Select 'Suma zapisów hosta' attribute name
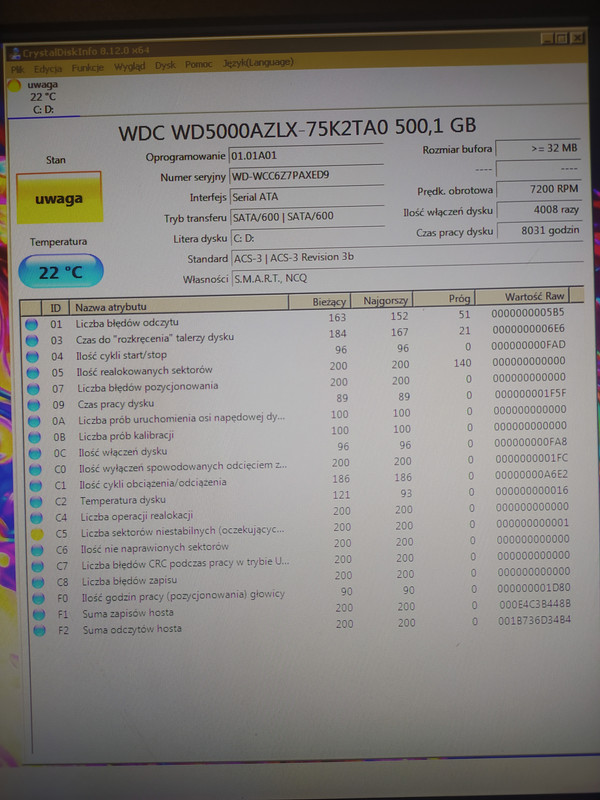 pyautogui.click(x=128, y=613)
